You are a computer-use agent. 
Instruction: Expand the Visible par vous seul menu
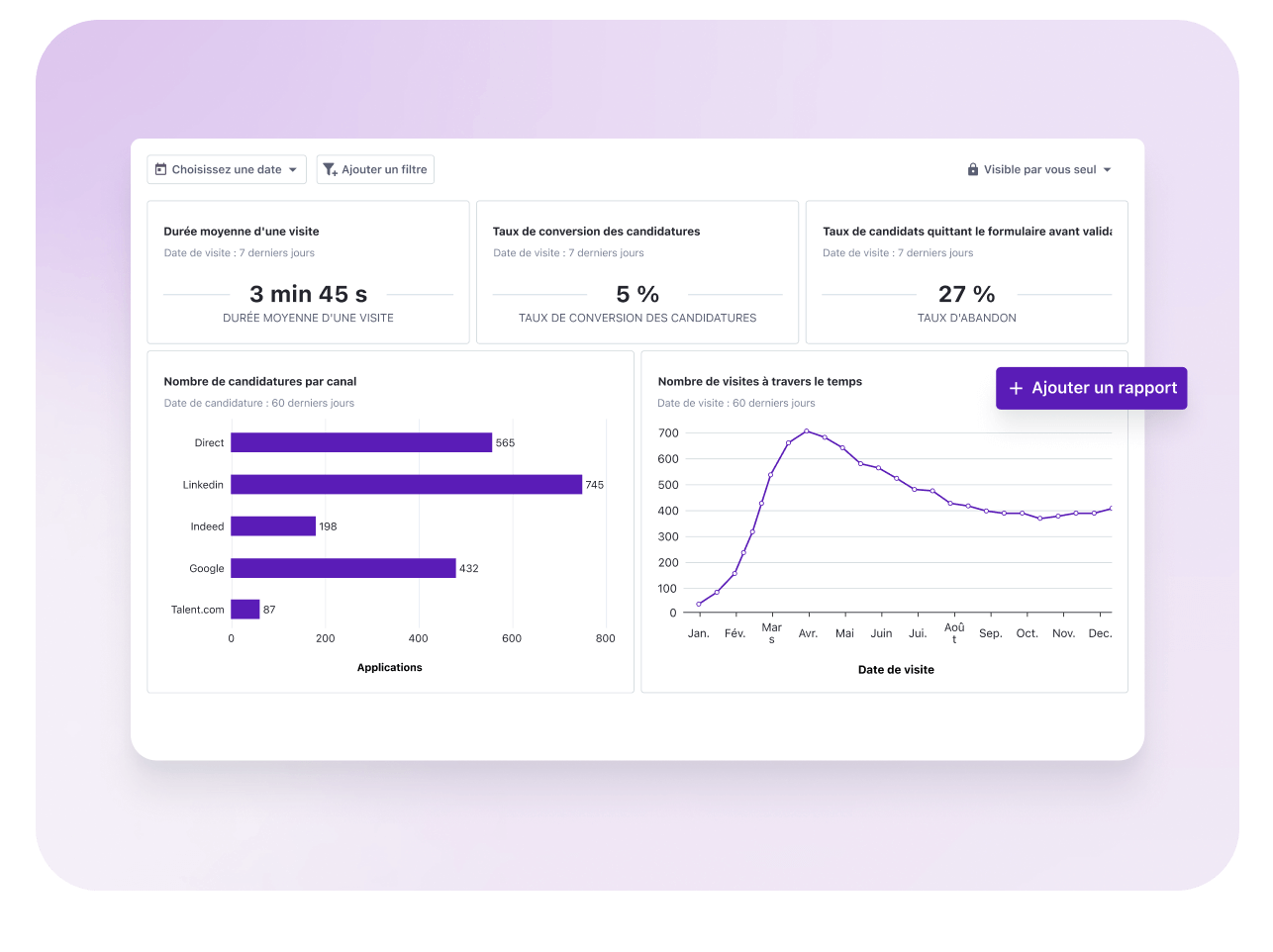click(x=1039, y=170)
